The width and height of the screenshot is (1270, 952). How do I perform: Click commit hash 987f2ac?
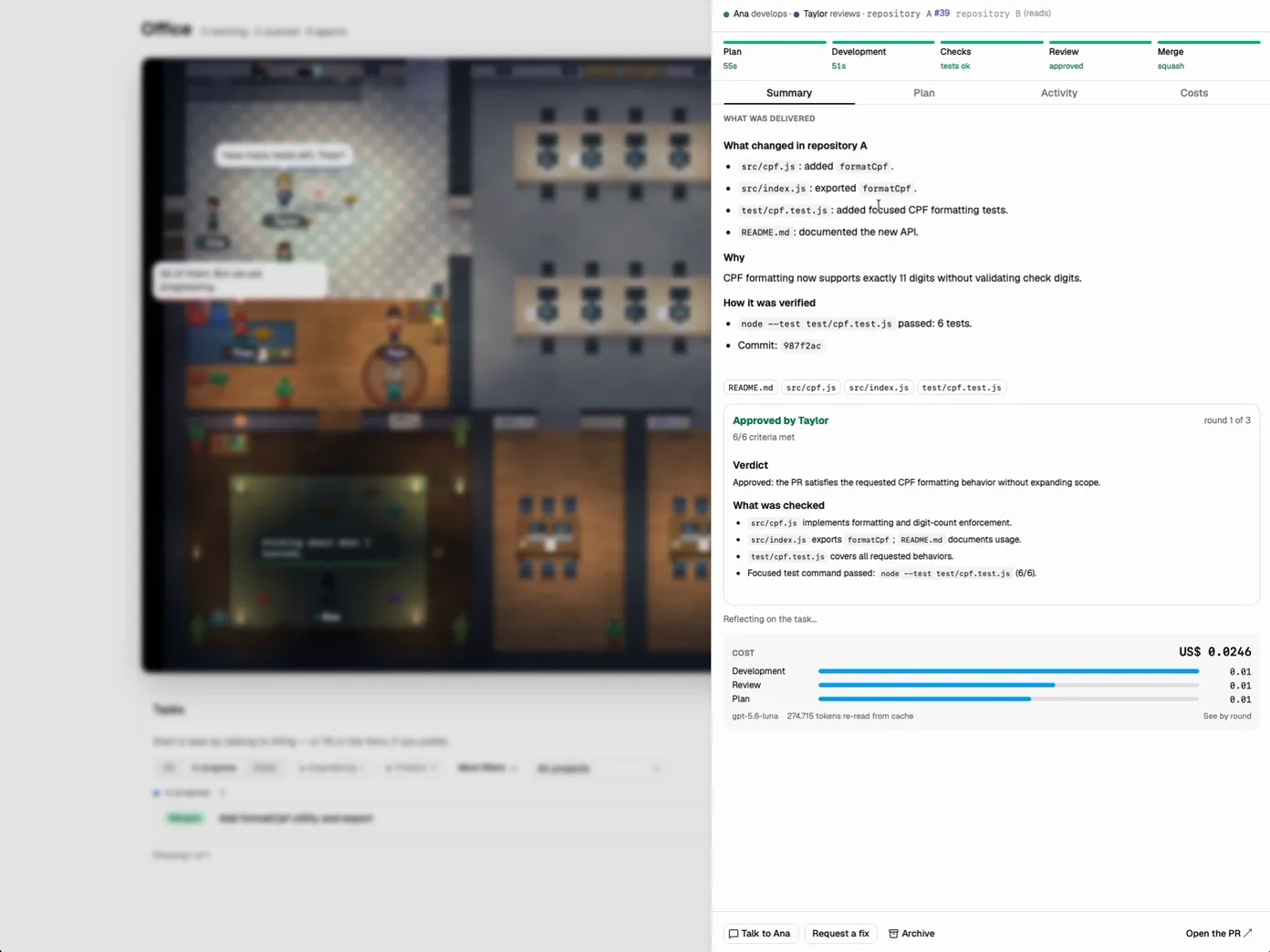(802, 347)
